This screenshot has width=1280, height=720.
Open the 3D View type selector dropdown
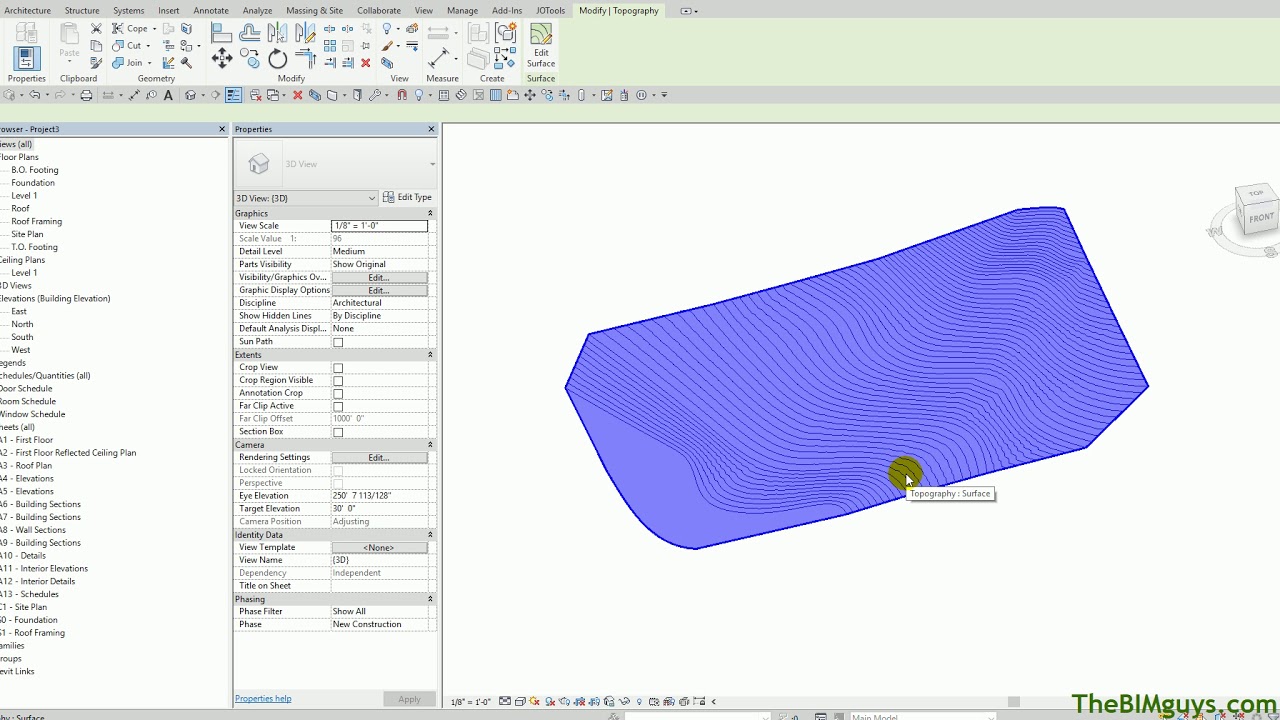click(432, 164)
